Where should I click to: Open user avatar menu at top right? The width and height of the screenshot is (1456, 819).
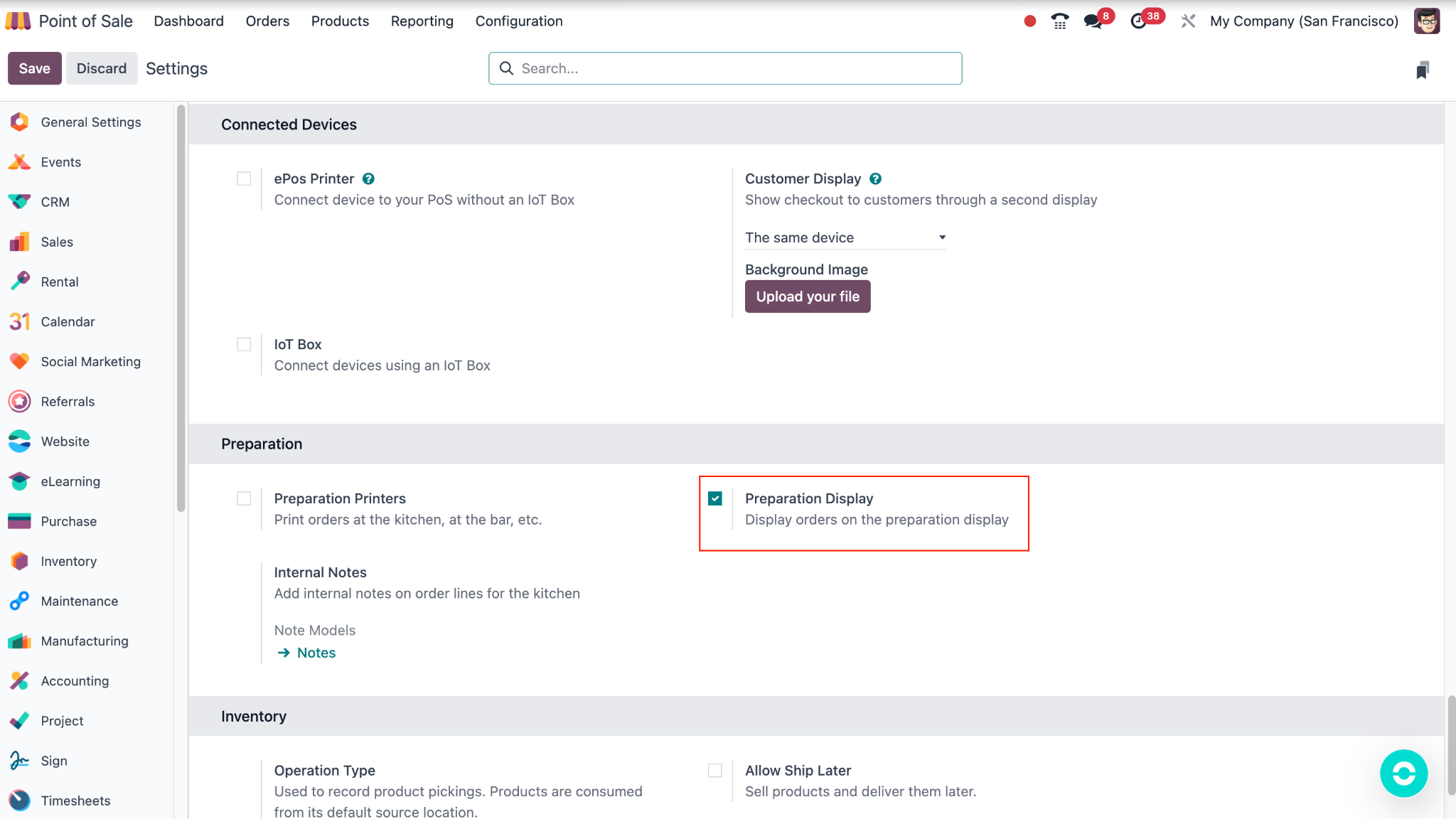coord(1426,21)
